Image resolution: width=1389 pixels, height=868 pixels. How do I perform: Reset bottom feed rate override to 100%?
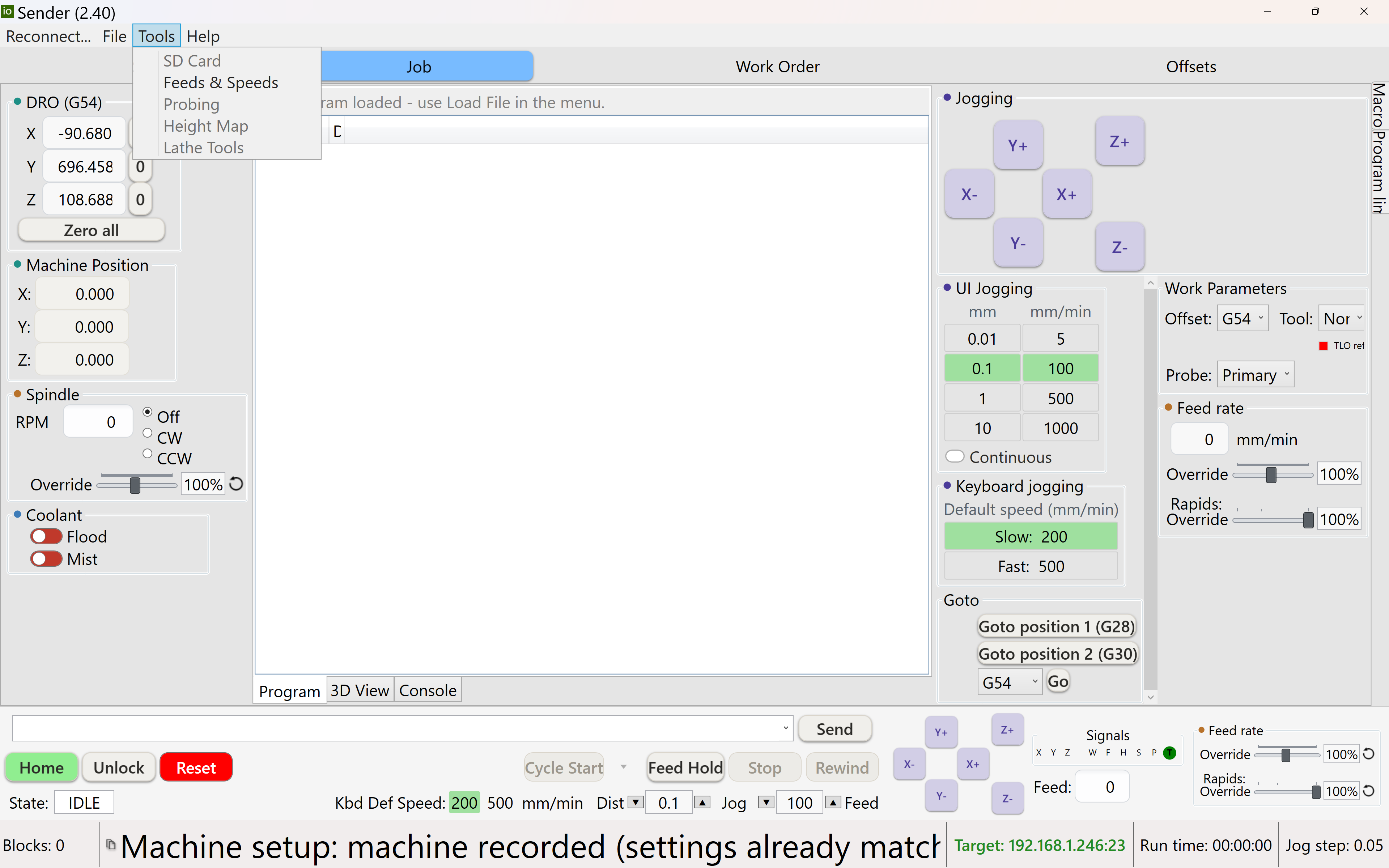point(1369,754)
